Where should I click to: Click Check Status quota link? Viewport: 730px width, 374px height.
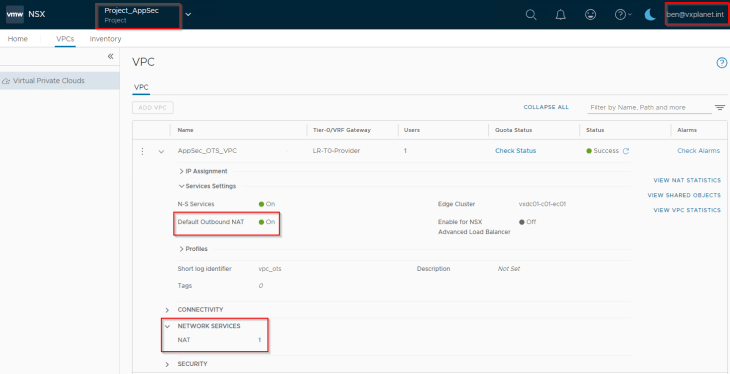(515, 151)
